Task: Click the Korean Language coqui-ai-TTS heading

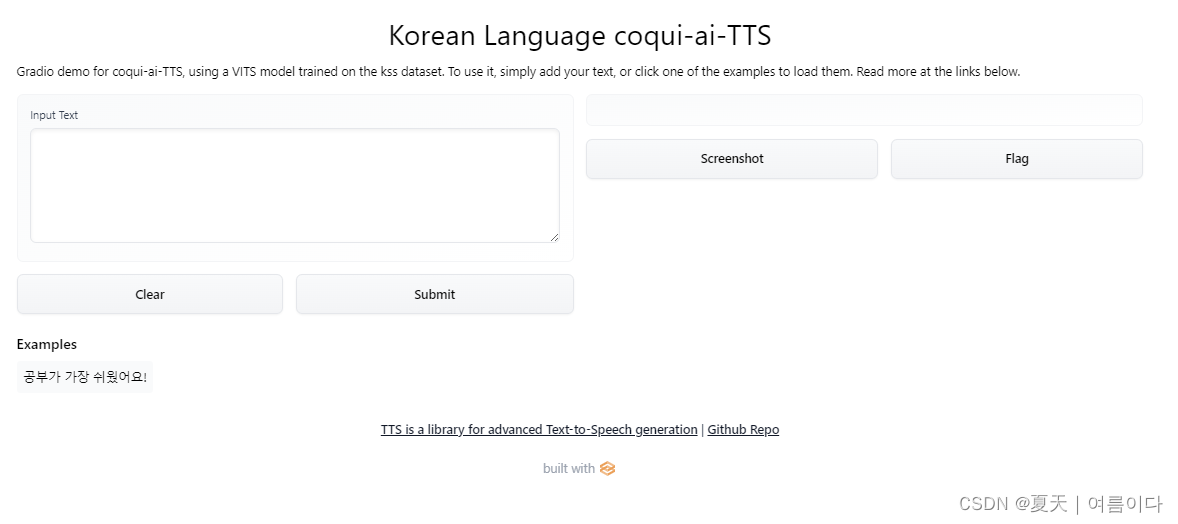Action: coord(580,35)
